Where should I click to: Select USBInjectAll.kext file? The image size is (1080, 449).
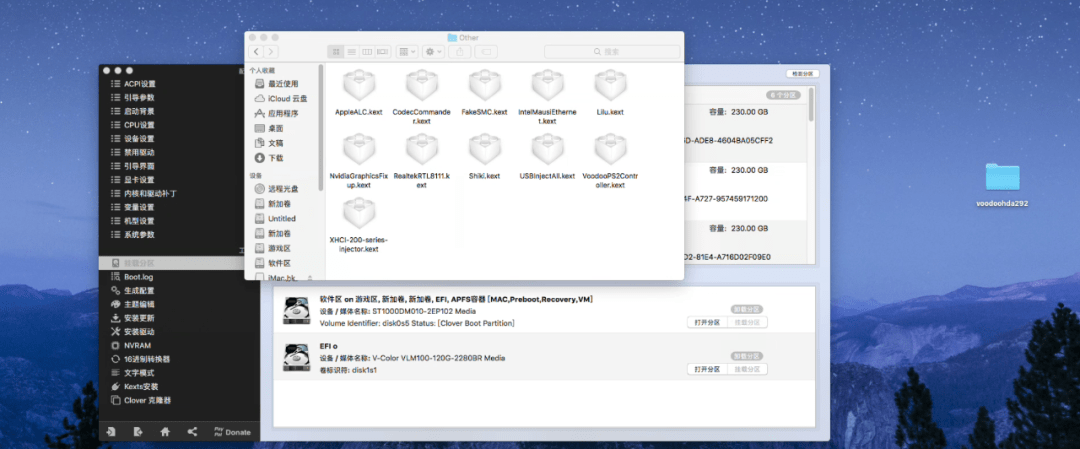(x=548, y=149)
